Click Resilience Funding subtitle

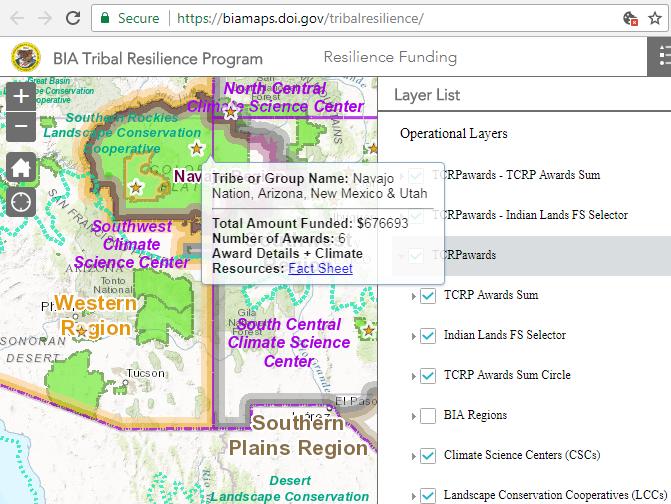pos(390,57)
